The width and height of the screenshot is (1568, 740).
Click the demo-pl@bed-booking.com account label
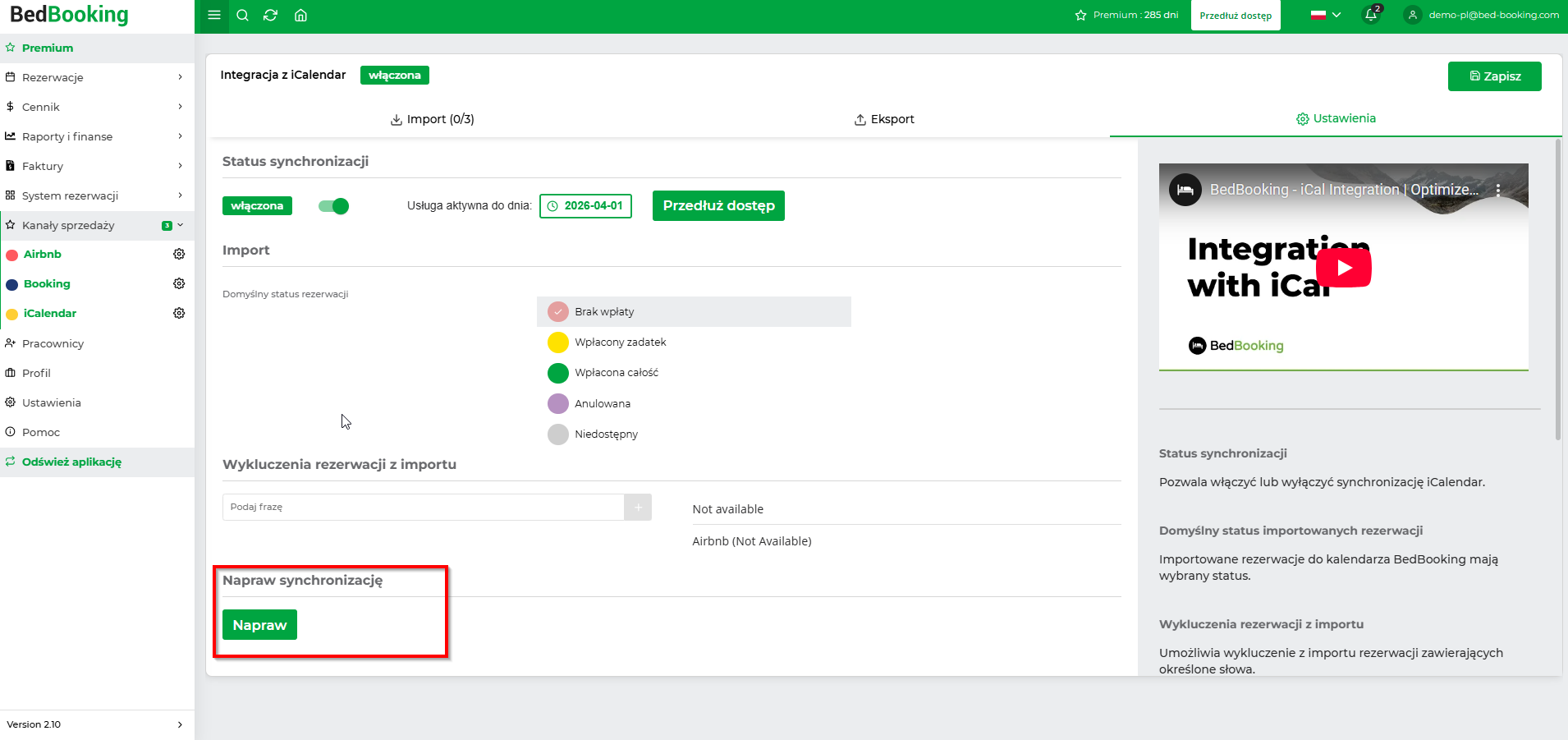[x=1493, y=15]
